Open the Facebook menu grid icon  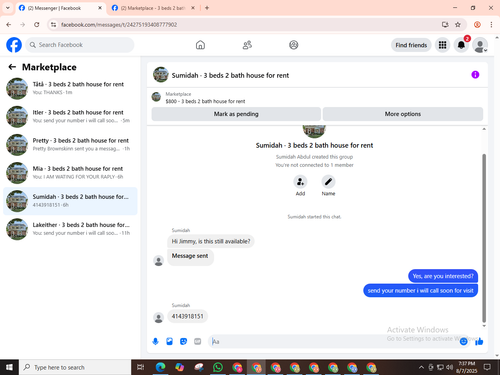(x=442, y=45)
